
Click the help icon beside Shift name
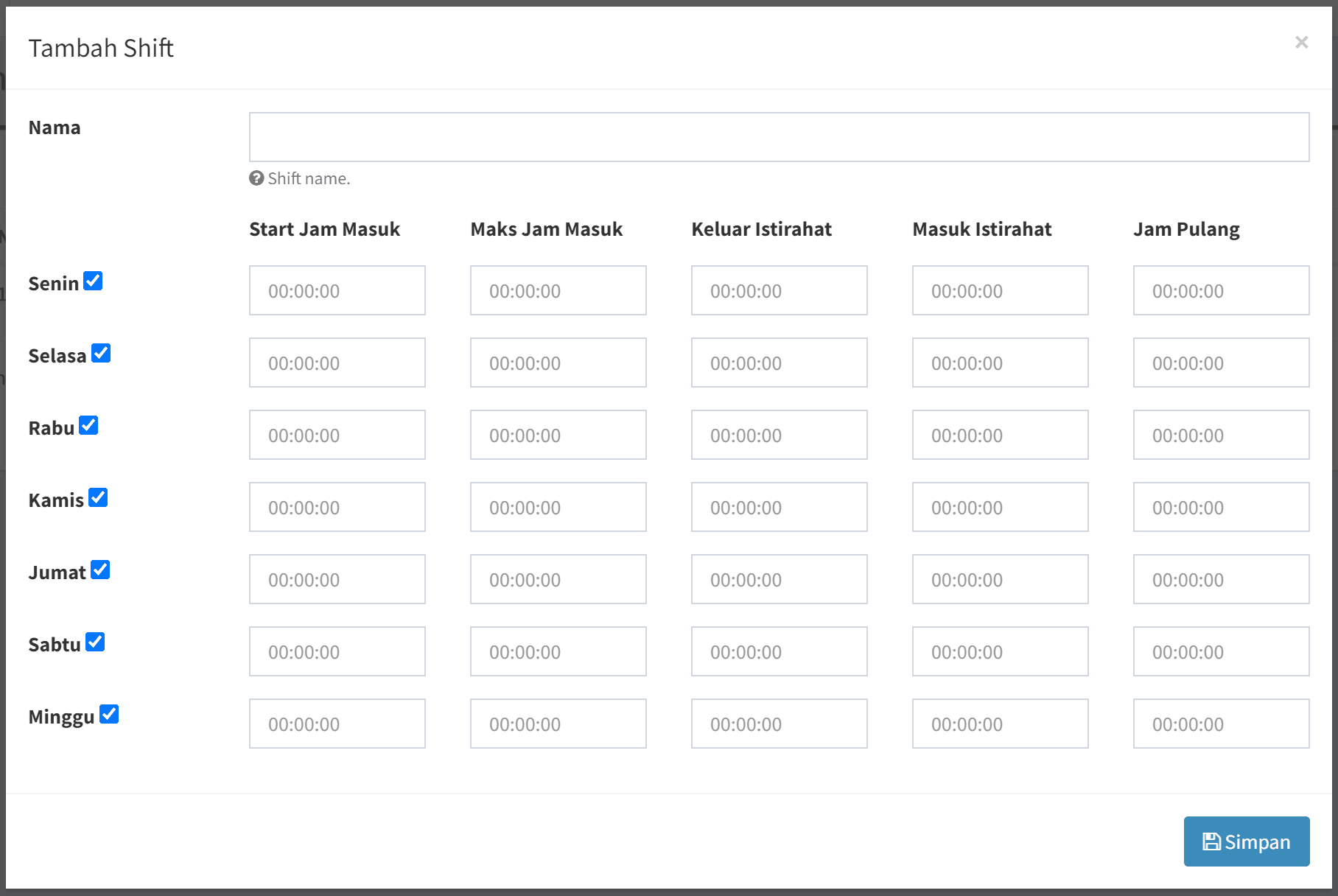(256, 178)
